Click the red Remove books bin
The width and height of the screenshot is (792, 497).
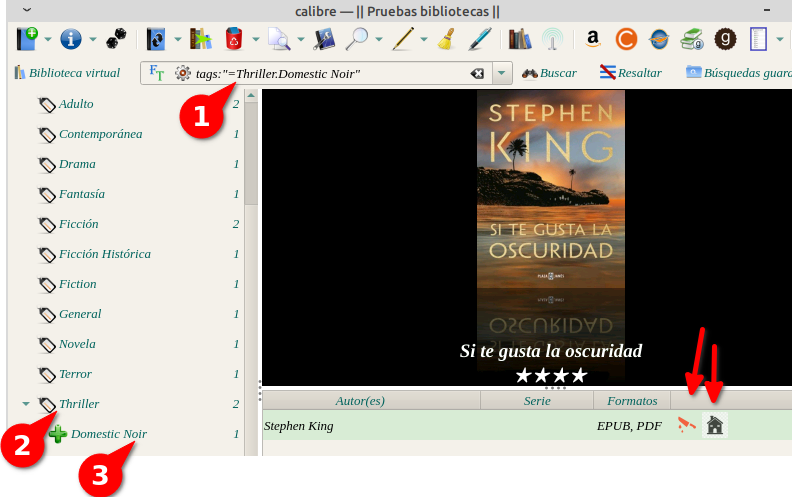[x=234, y=39]
